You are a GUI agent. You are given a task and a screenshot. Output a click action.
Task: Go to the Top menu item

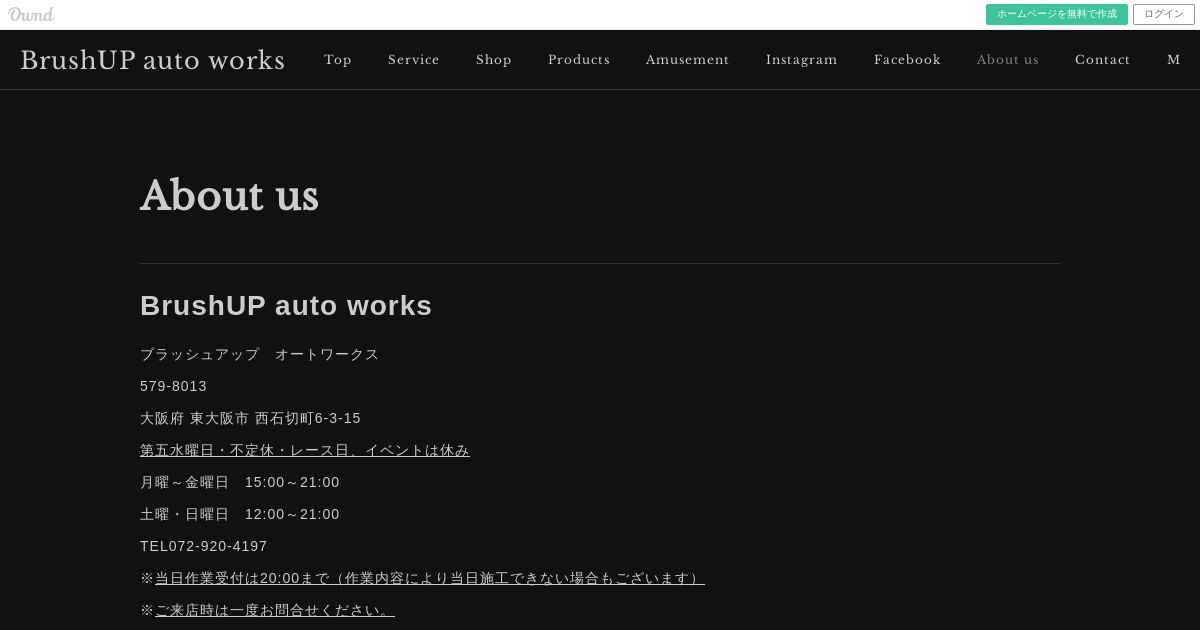pos(338,60)
